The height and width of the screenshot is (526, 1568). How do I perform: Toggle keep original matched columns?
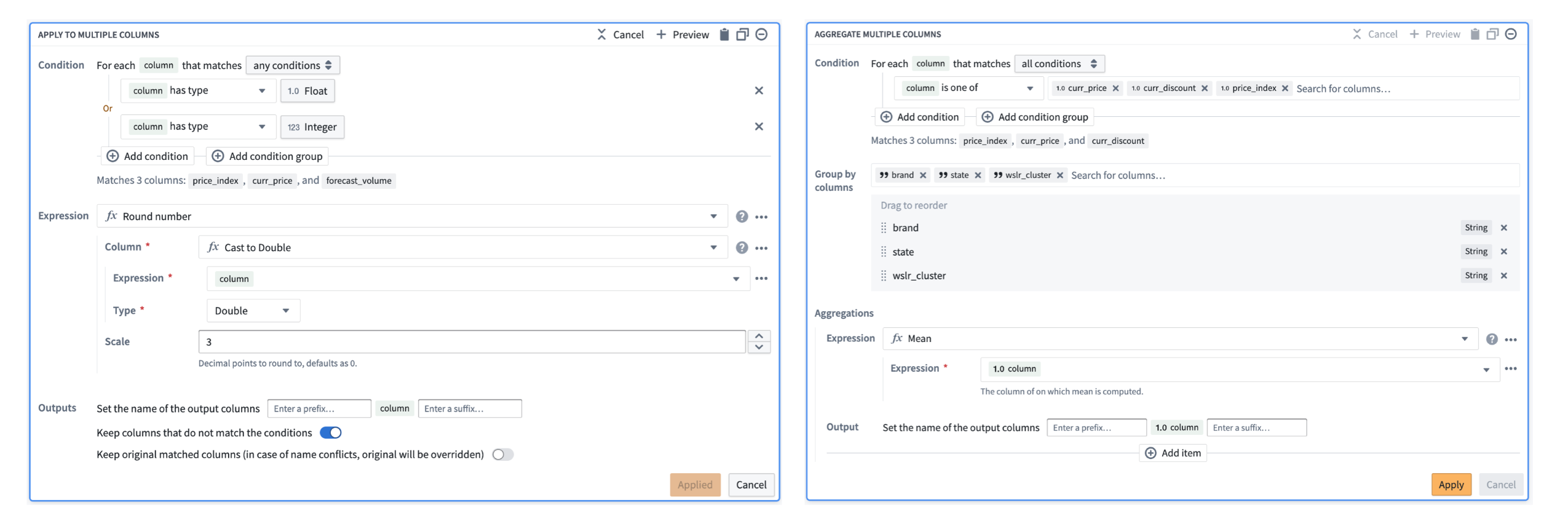click(x=503, y=455)
